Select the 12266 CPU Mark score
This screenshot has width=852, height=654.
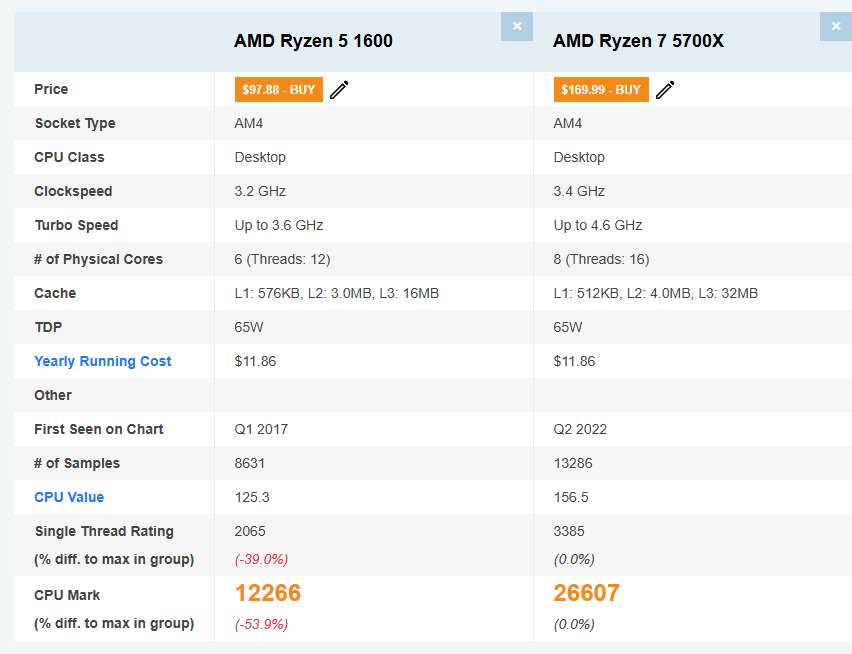point(268,593)
